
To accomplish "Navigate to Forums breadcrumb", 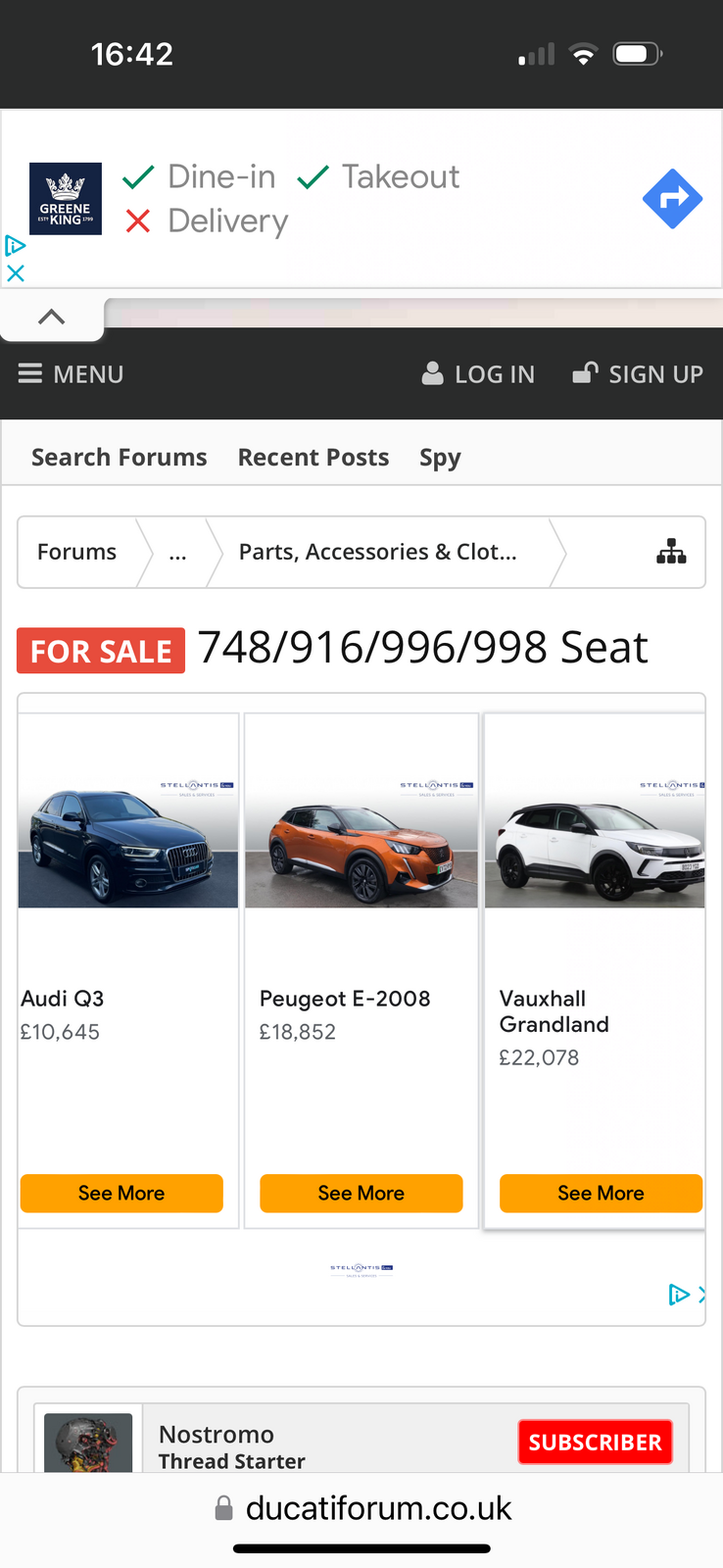I will click(76, 553).
